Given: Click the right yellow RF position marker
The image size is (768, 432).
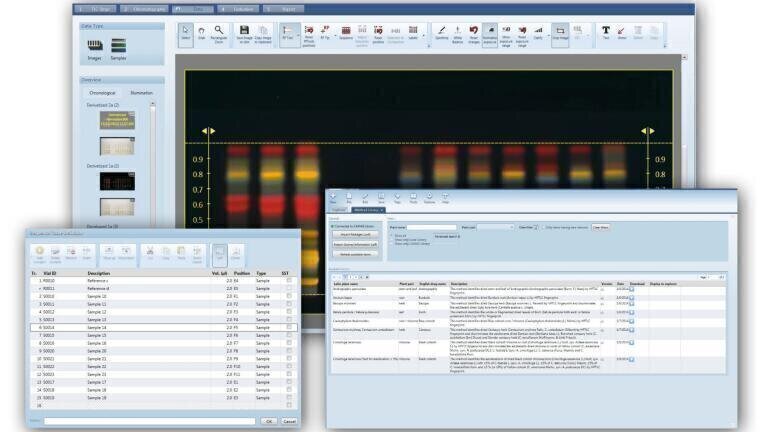Looking at the screenshot, I should [648, 131].
